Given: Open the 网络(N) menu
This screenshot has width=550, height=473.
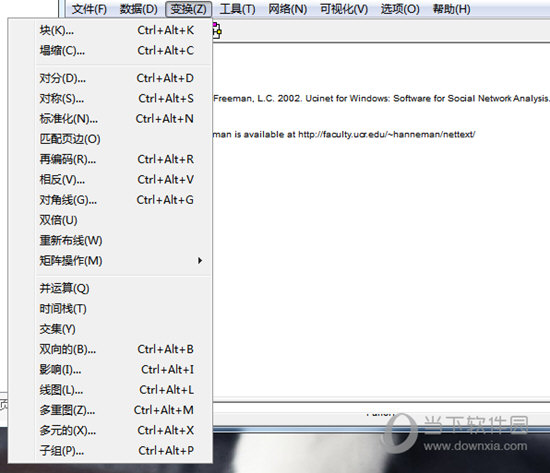Looking at the screenshot, I should click(x=287, y=9).
